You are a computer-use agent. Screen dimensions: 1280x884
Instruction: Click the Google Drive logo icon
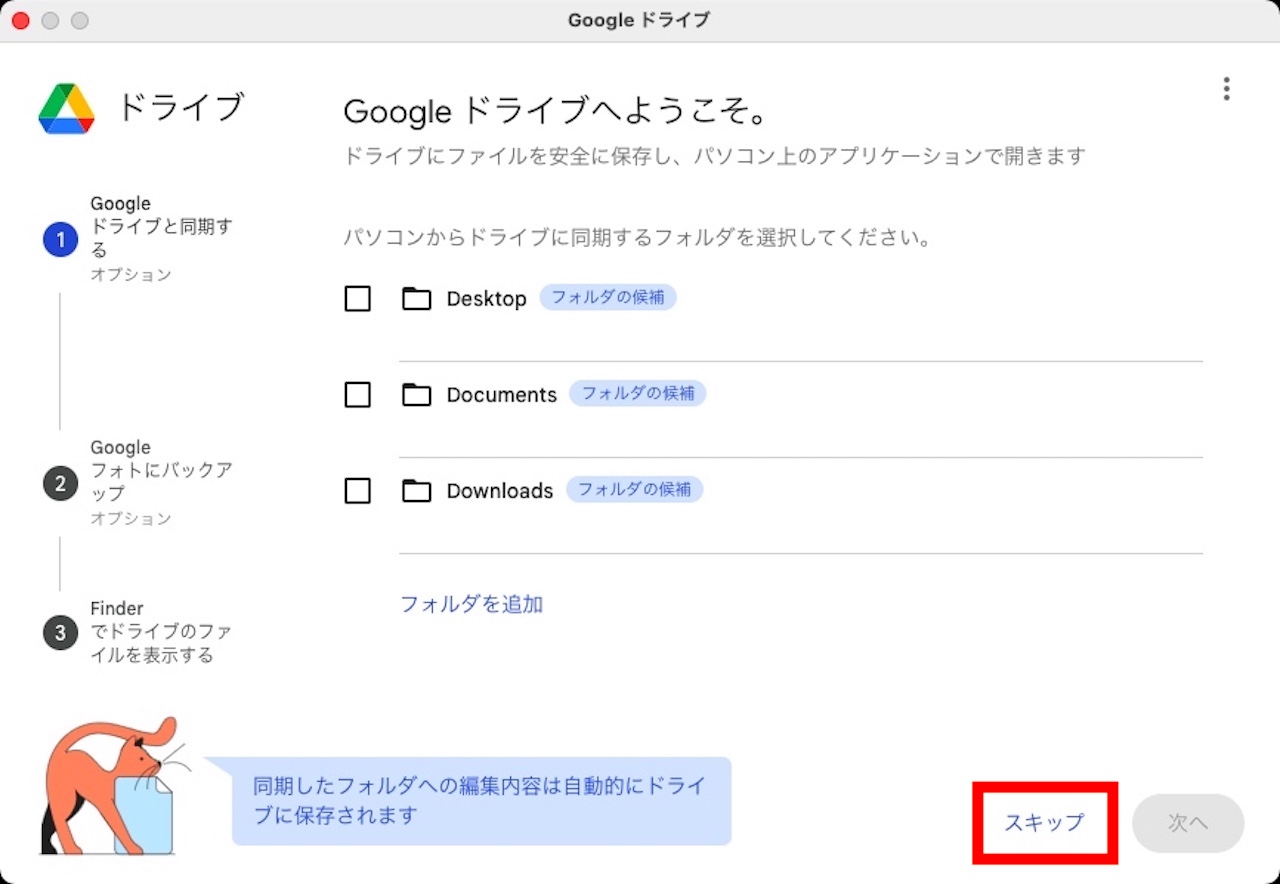[x=66, y=109]
